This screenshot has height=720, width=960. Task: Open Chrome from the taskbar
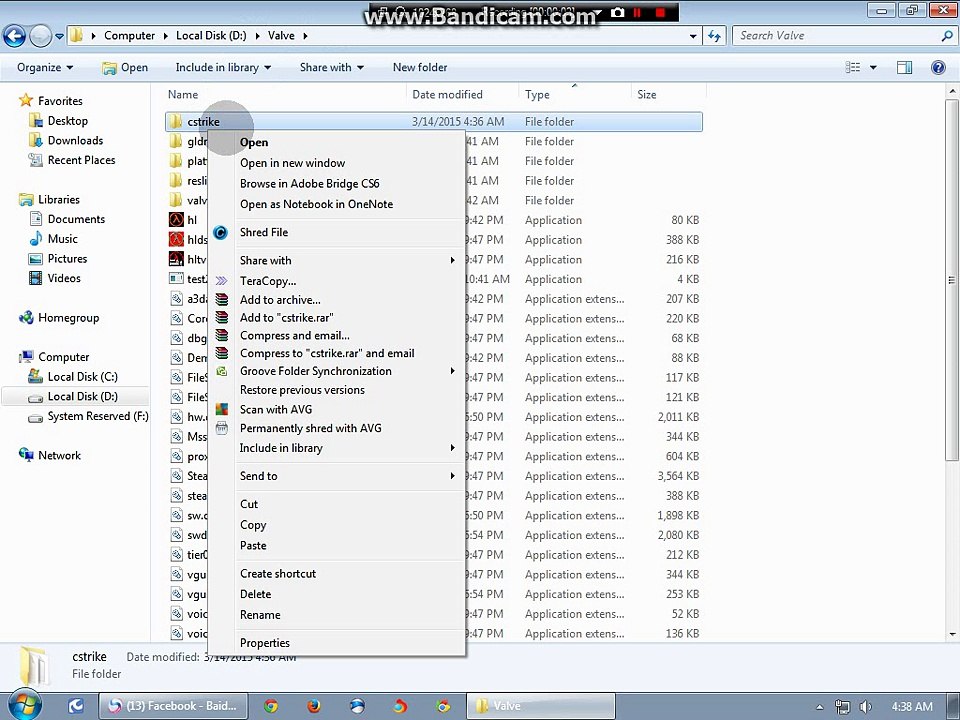coord(271,706)
